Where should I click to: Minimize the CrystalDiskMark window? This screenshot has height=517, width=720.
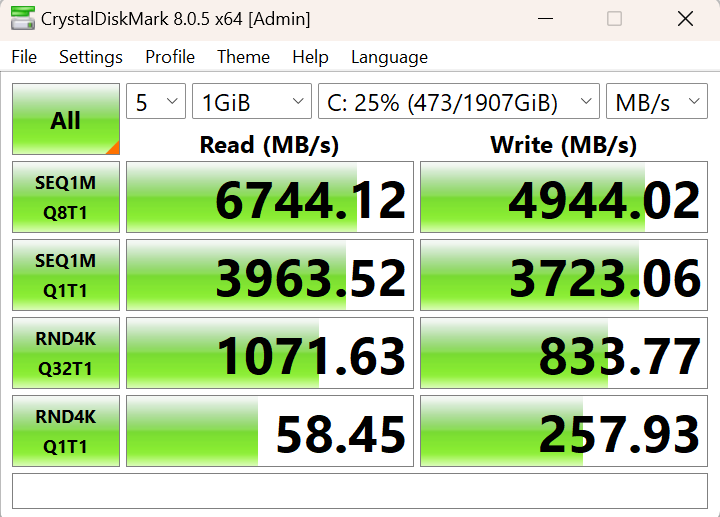click(545, 19)
